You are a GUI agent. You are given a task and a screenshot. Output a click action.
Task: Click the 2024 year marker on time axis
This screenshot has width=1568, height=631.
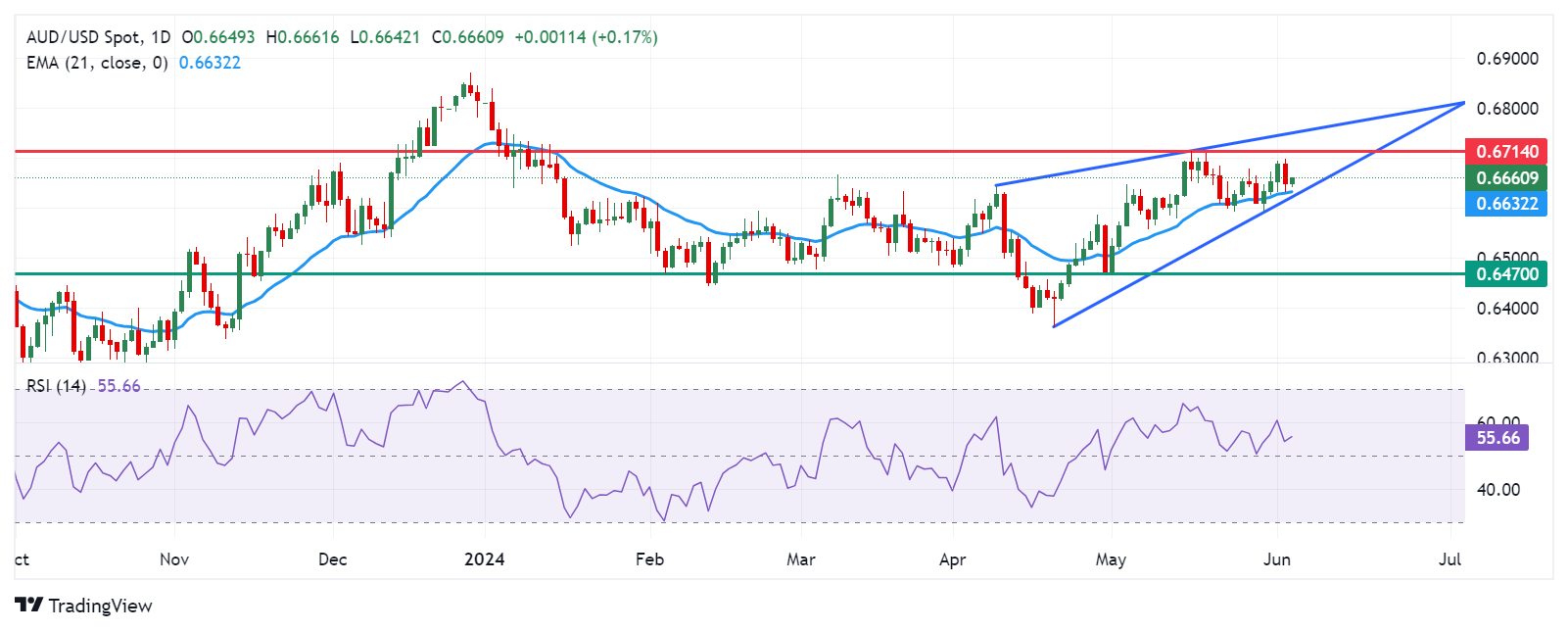[484, 559]
